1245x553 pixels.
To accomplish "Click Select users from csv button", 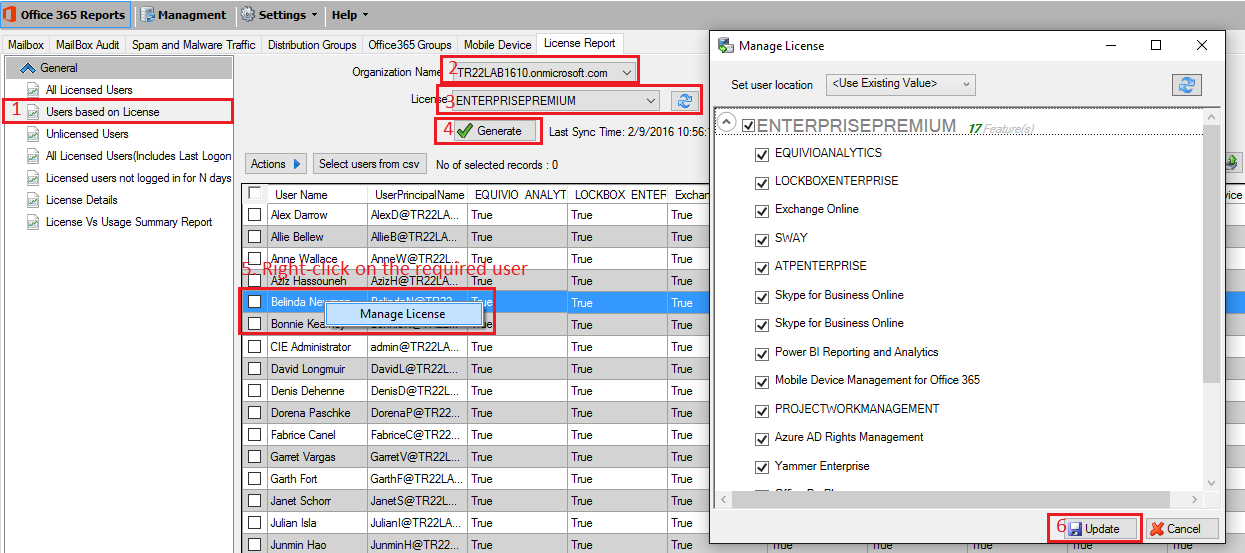I will pos(369,164).
